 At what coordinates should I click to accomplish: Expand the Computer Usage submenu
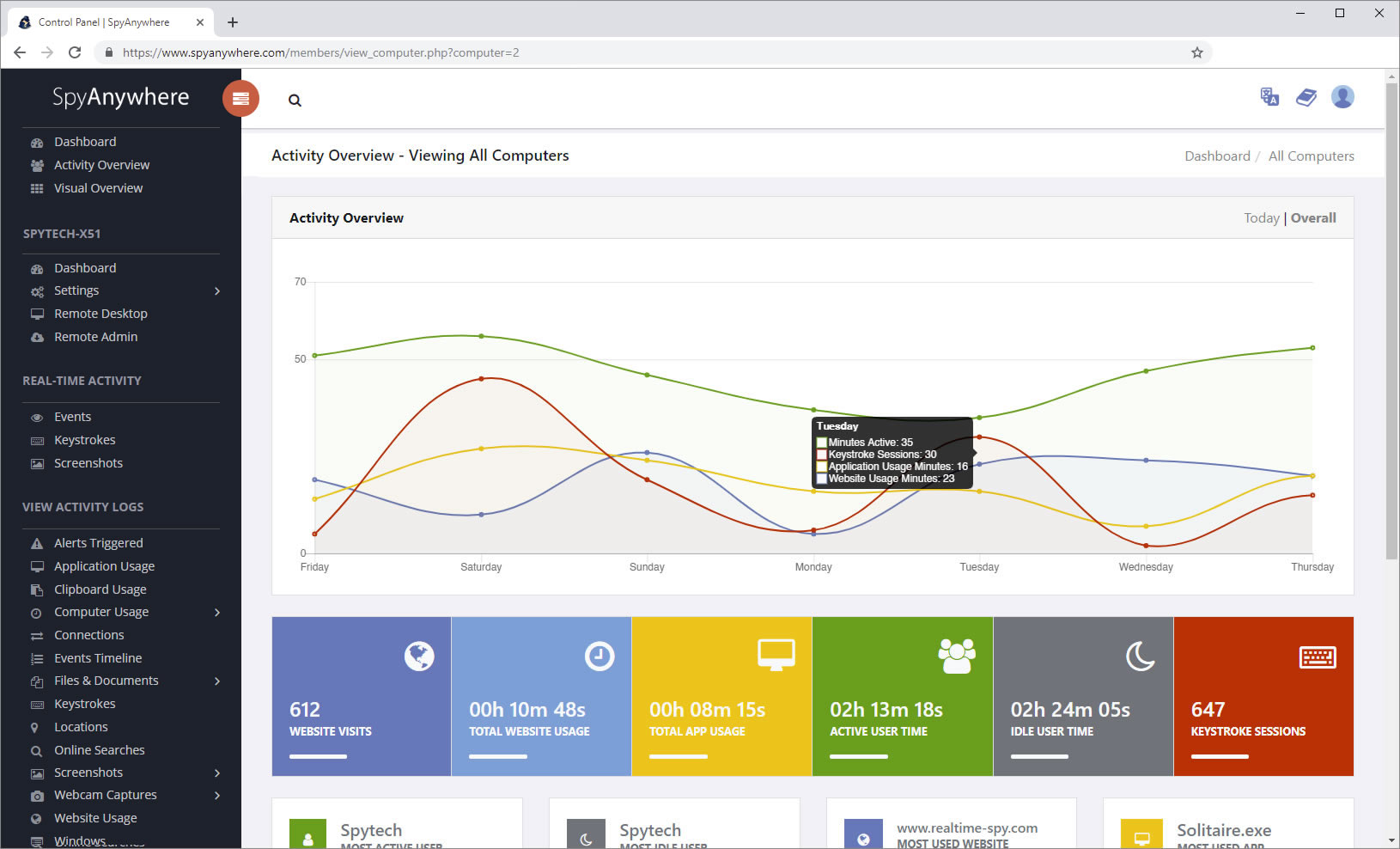(x=217, y=613)
